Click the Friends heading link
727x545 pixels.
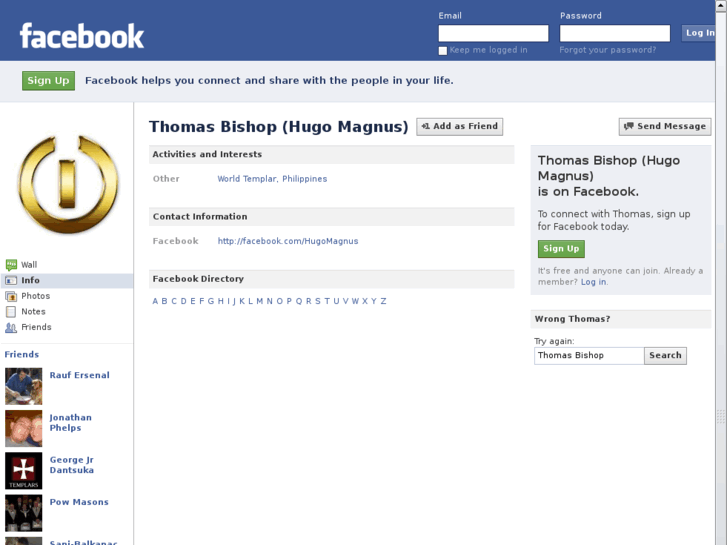click(22, 354)
